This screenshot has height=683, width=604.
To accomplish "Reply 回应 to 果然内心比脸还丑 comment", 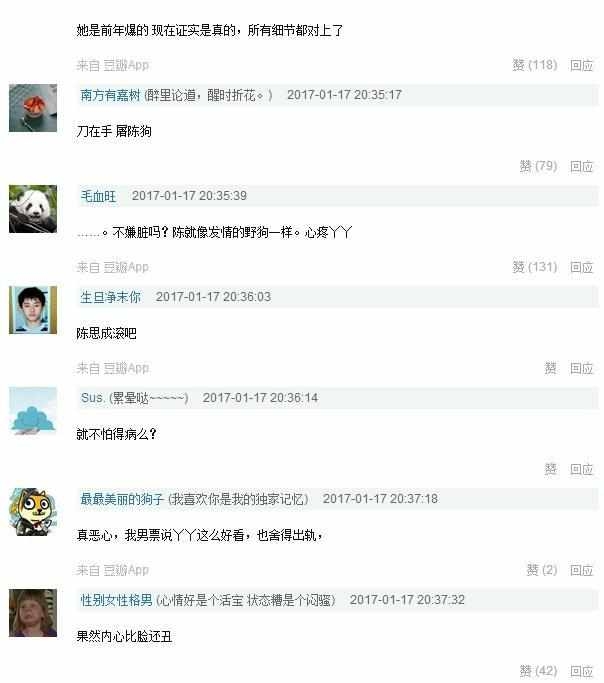I will 582,671.
